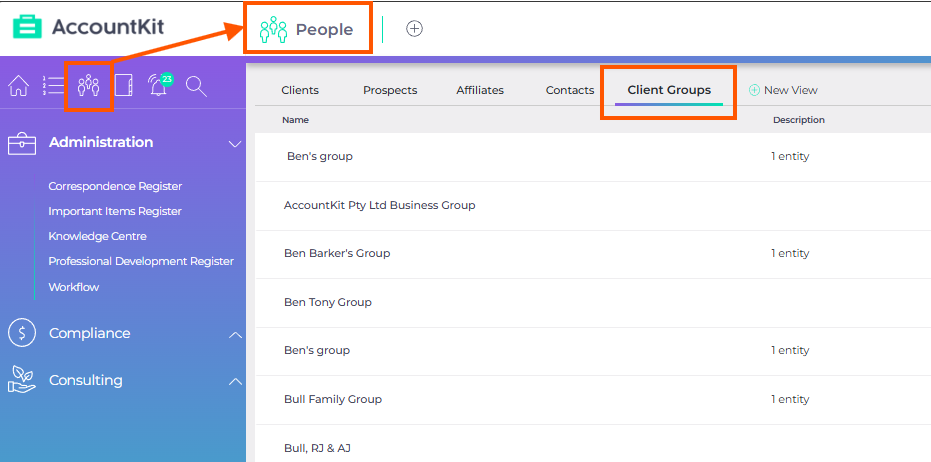Open the Home icon in sidebar

pos(18,87)
